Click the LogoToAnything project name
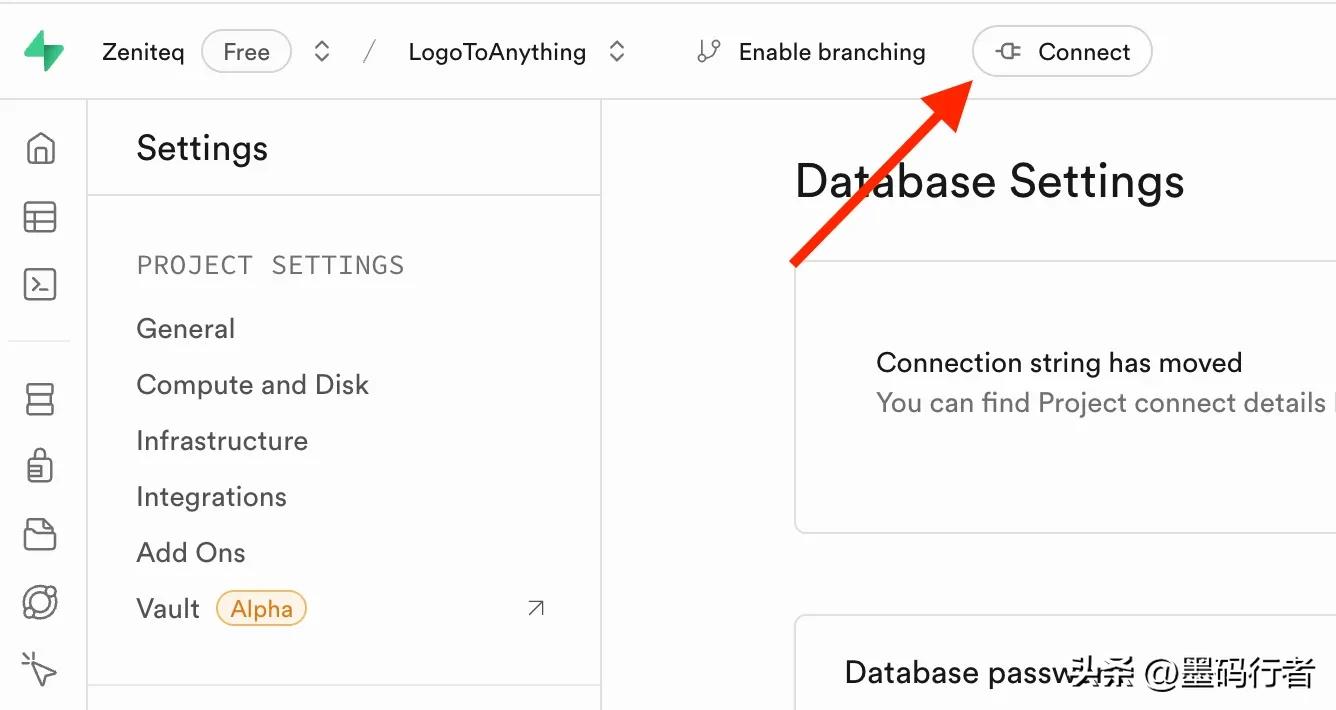The height and width of the screenshot is (710, 1336). click(497, 52)
